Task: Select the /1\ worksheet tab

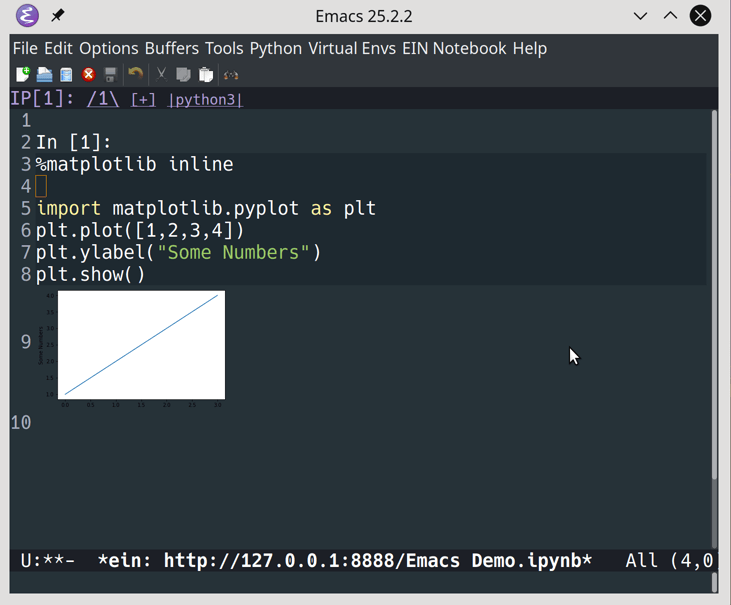Action: click(x=103, y=99)
